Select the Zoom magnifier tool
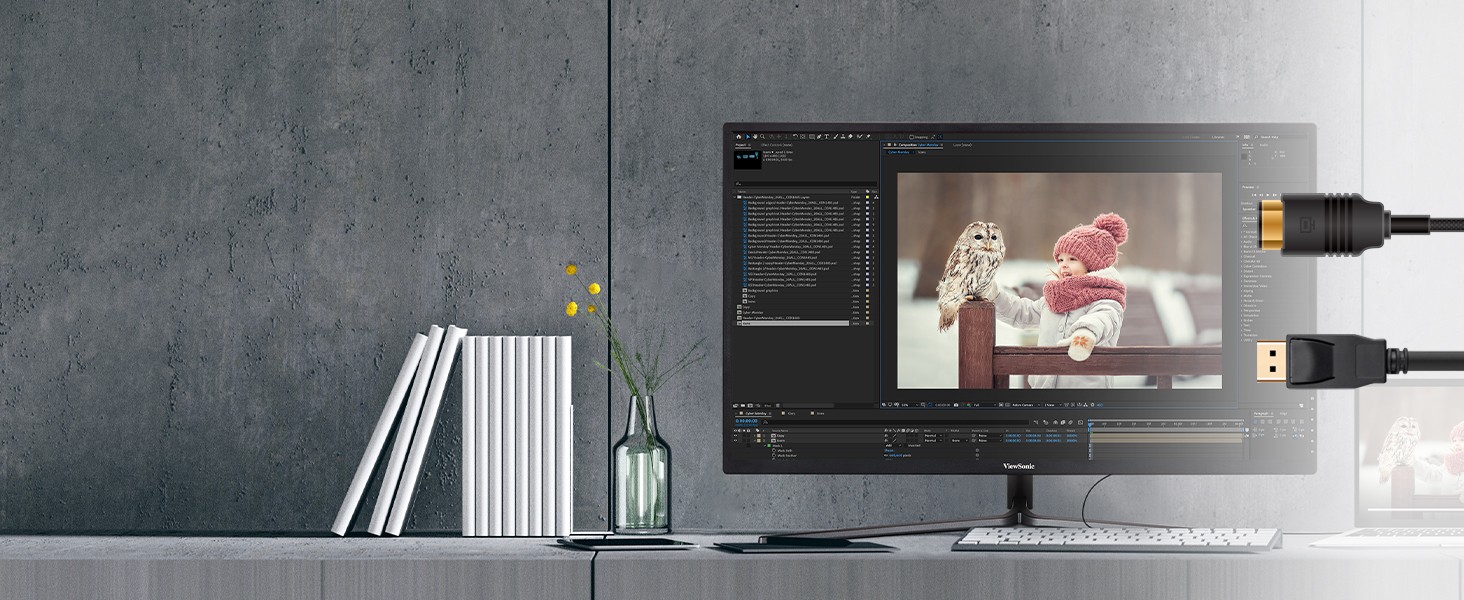 point(762,136)
